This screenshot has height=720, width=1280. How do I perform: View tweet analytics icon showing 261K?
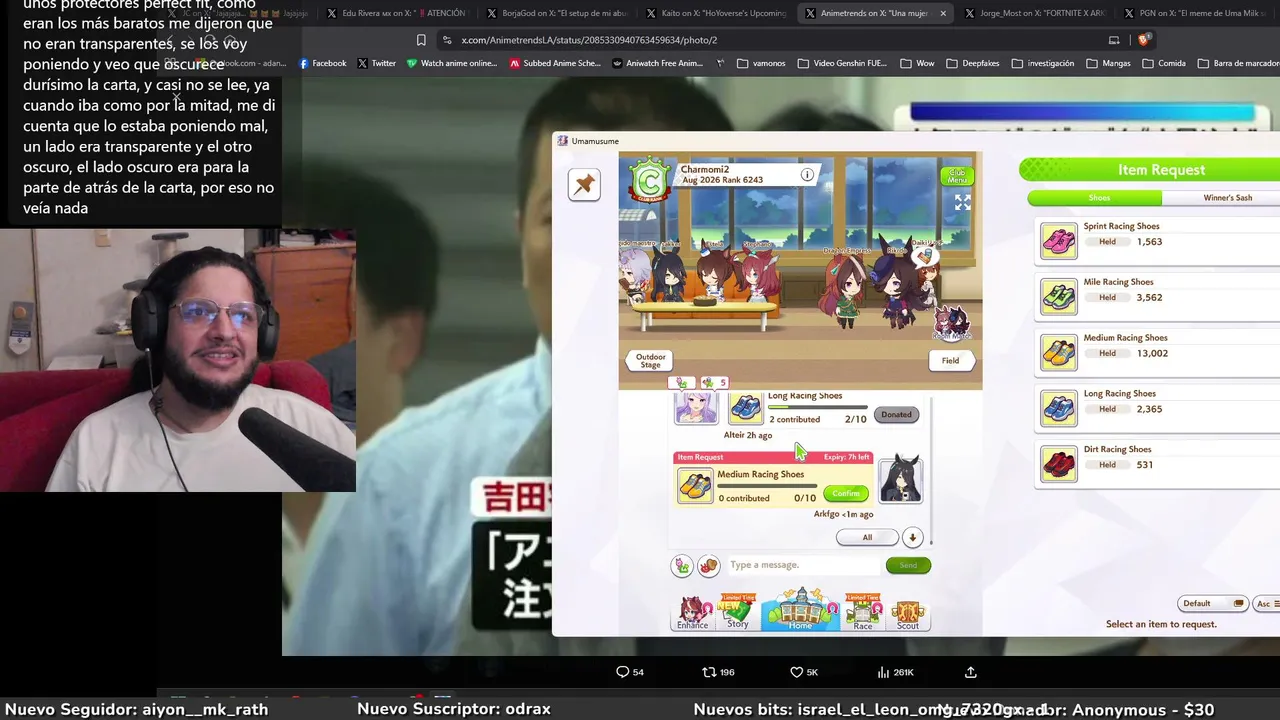click(883, 672)
